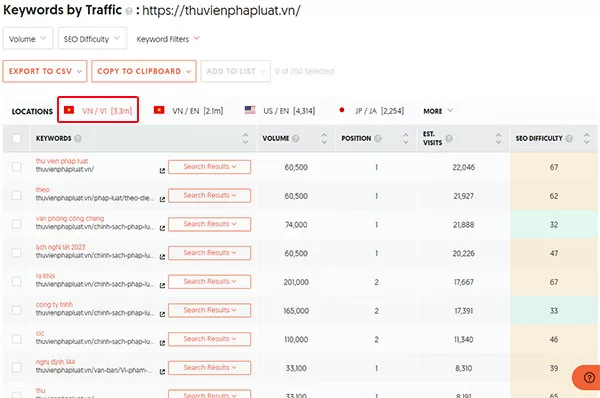The width and height of the screenshot is (600, 398).
Task: Check the box for 'cic' keyword row
Action: click(x=16, y=339)
